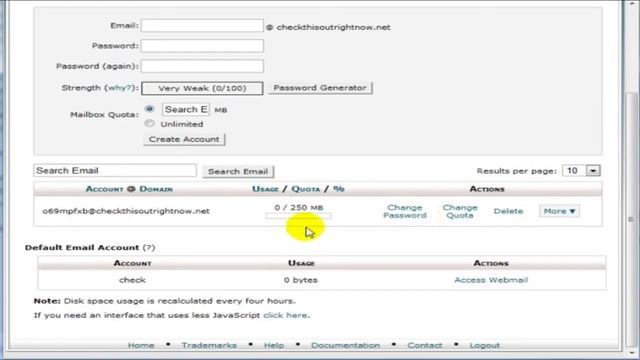
Task: Click o69mpfxb@checkthisoutrightnow.net account text
Action: click(126, 211)
